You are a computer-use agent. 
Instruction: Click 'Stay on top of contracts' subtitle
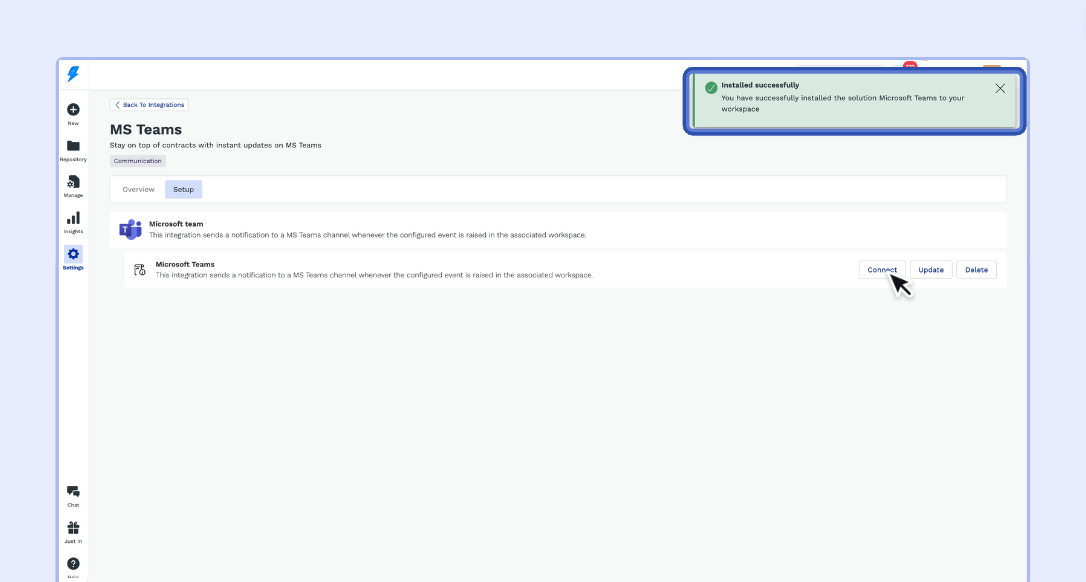[x=215, y=146]
